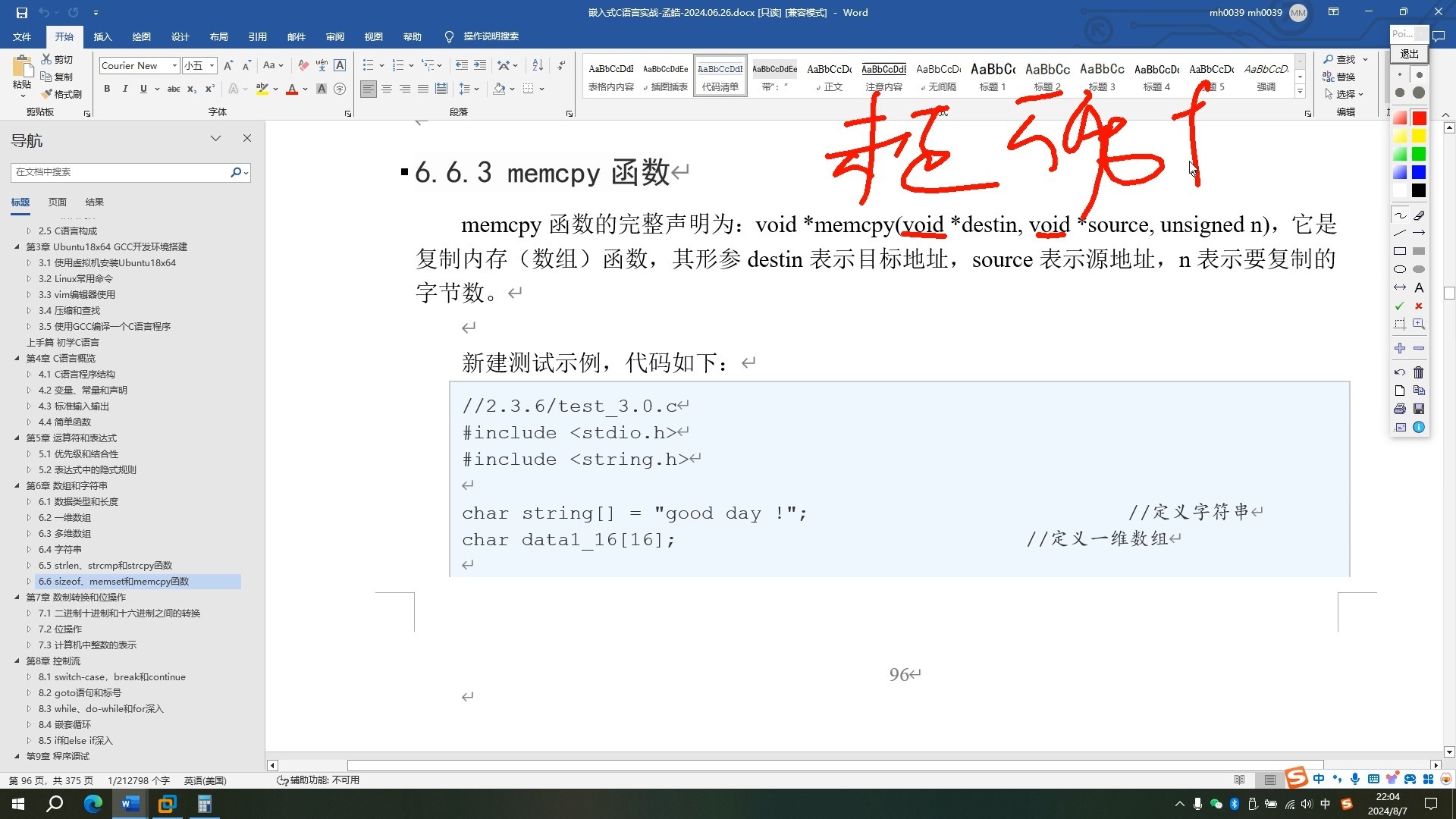Switch to the 插入 ribbon tab
Viewport: 1456px width, 819px height.
pyautogui.click(x=102, y=36)
